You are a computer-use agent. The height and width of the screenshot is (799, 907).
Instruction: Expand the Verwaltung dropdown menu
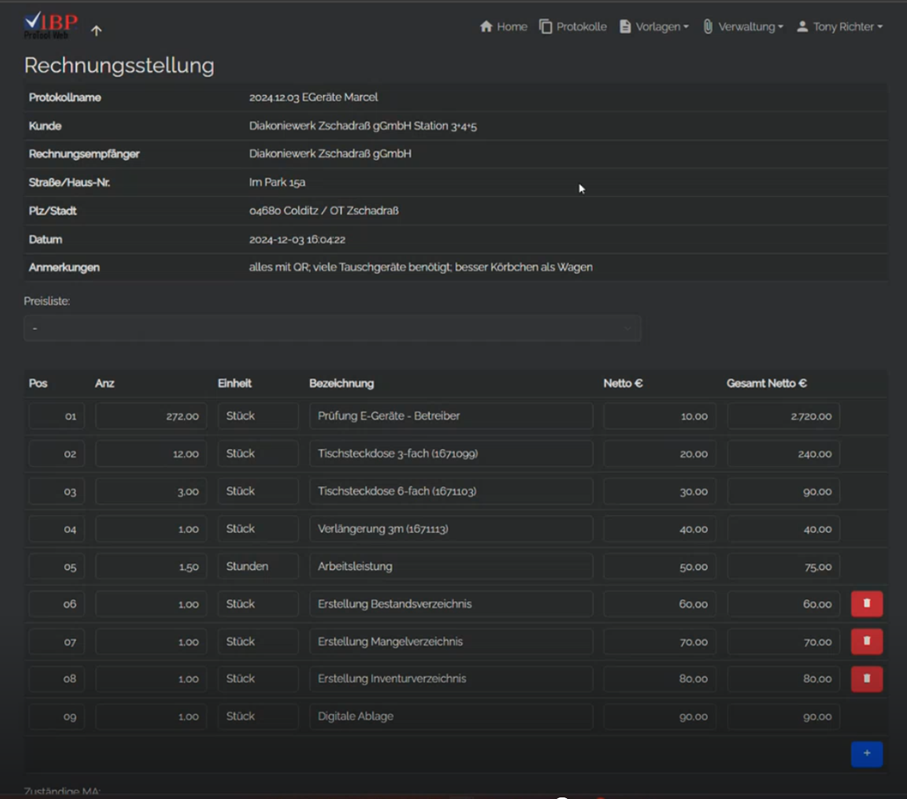tap(742, 27)
